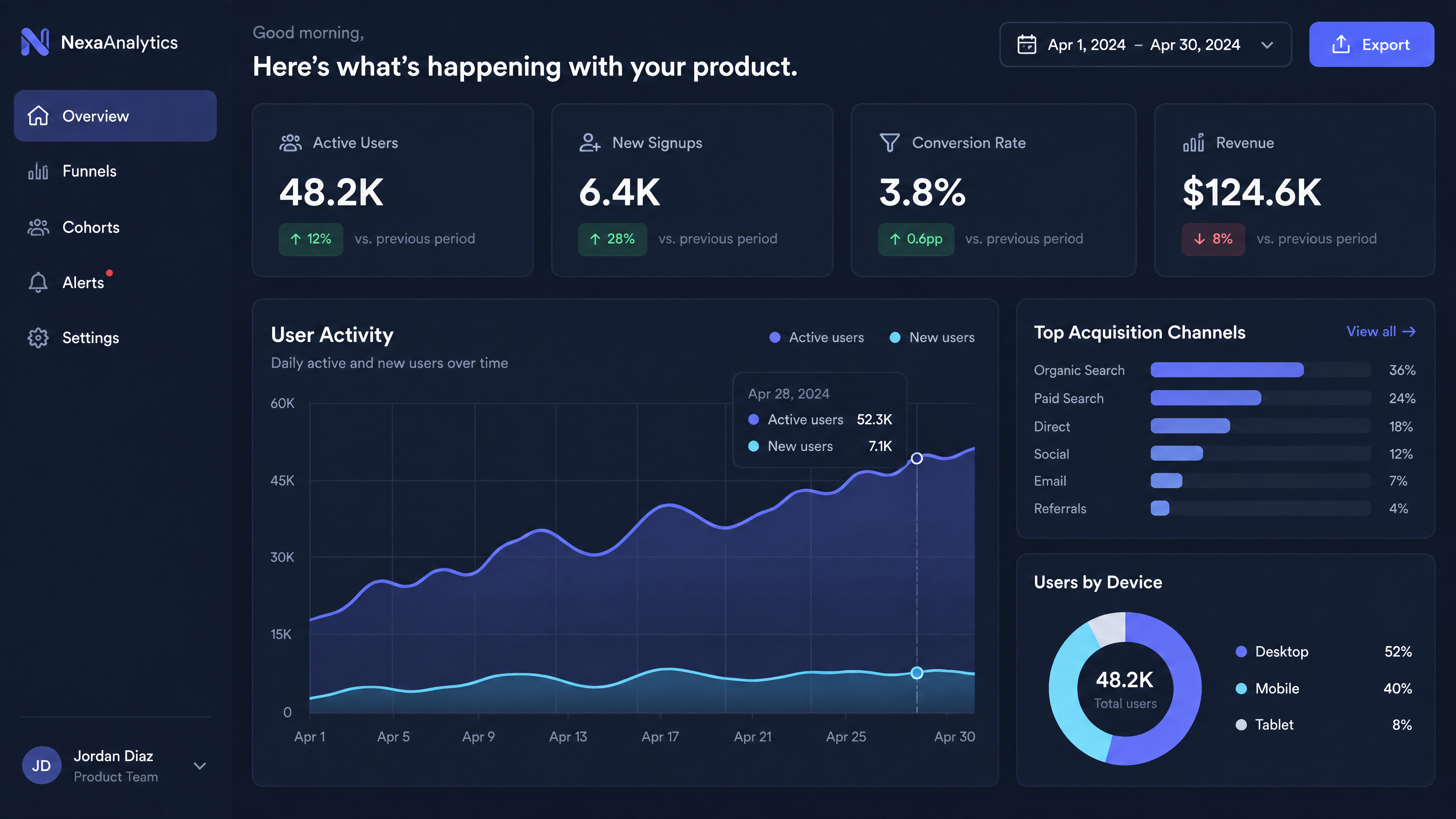The height and width of the screenshot is (819, 1456).
Task: Click the upload icon on the Export button
Action: coord(1341,44)
